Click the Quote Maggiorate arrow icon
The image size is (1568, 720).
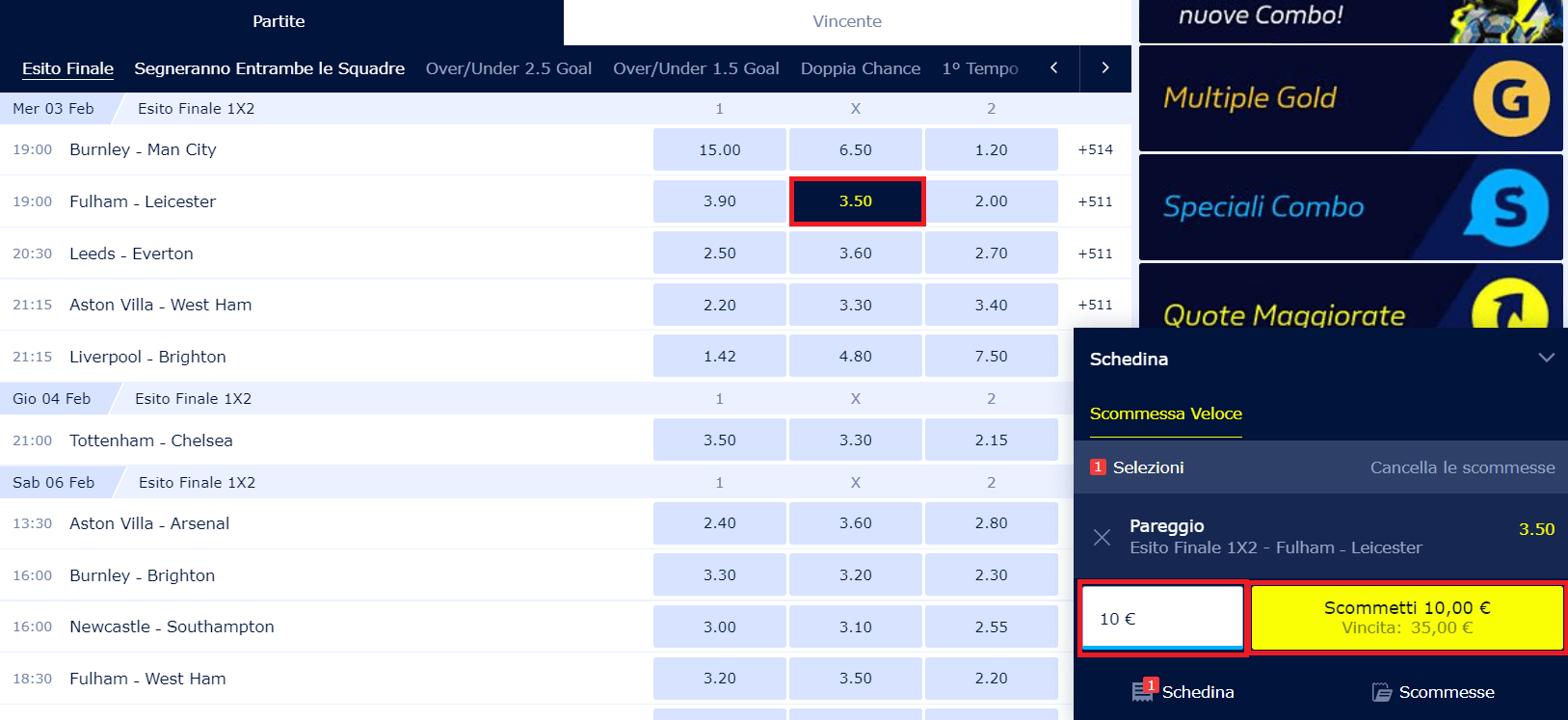(1509, 307)
